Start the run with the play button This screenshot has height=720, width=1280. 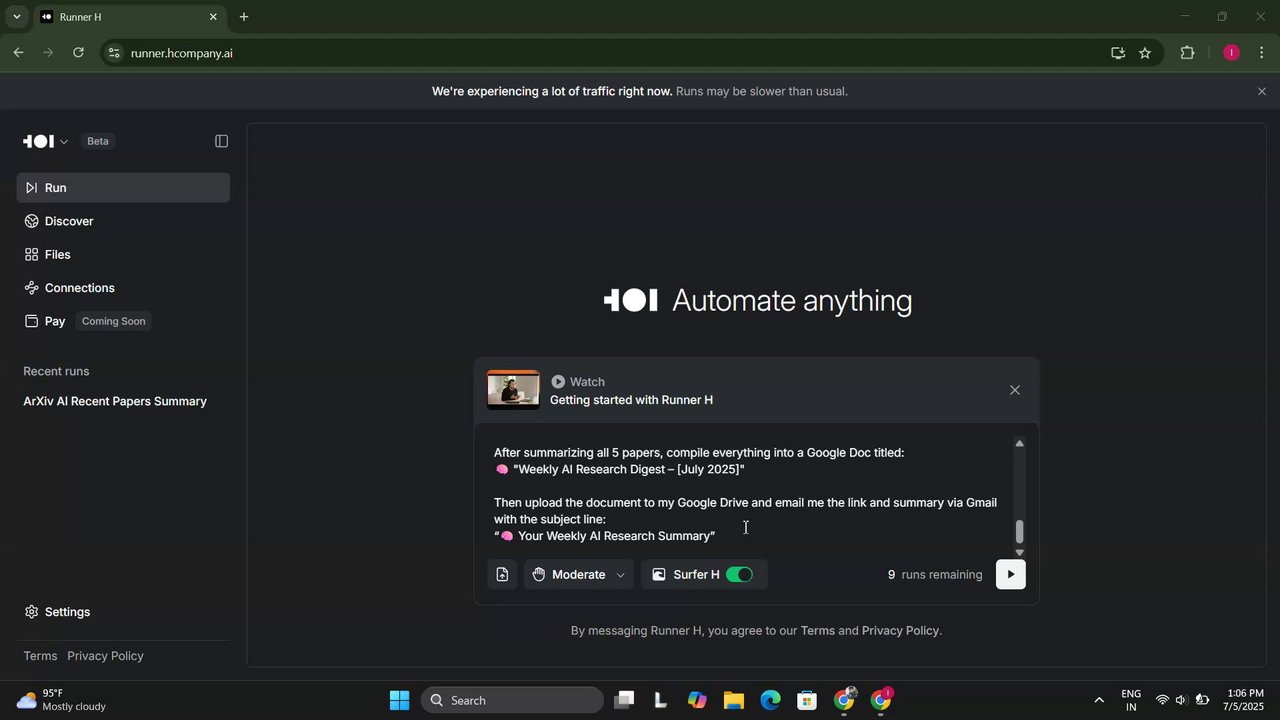[1010, 575]
